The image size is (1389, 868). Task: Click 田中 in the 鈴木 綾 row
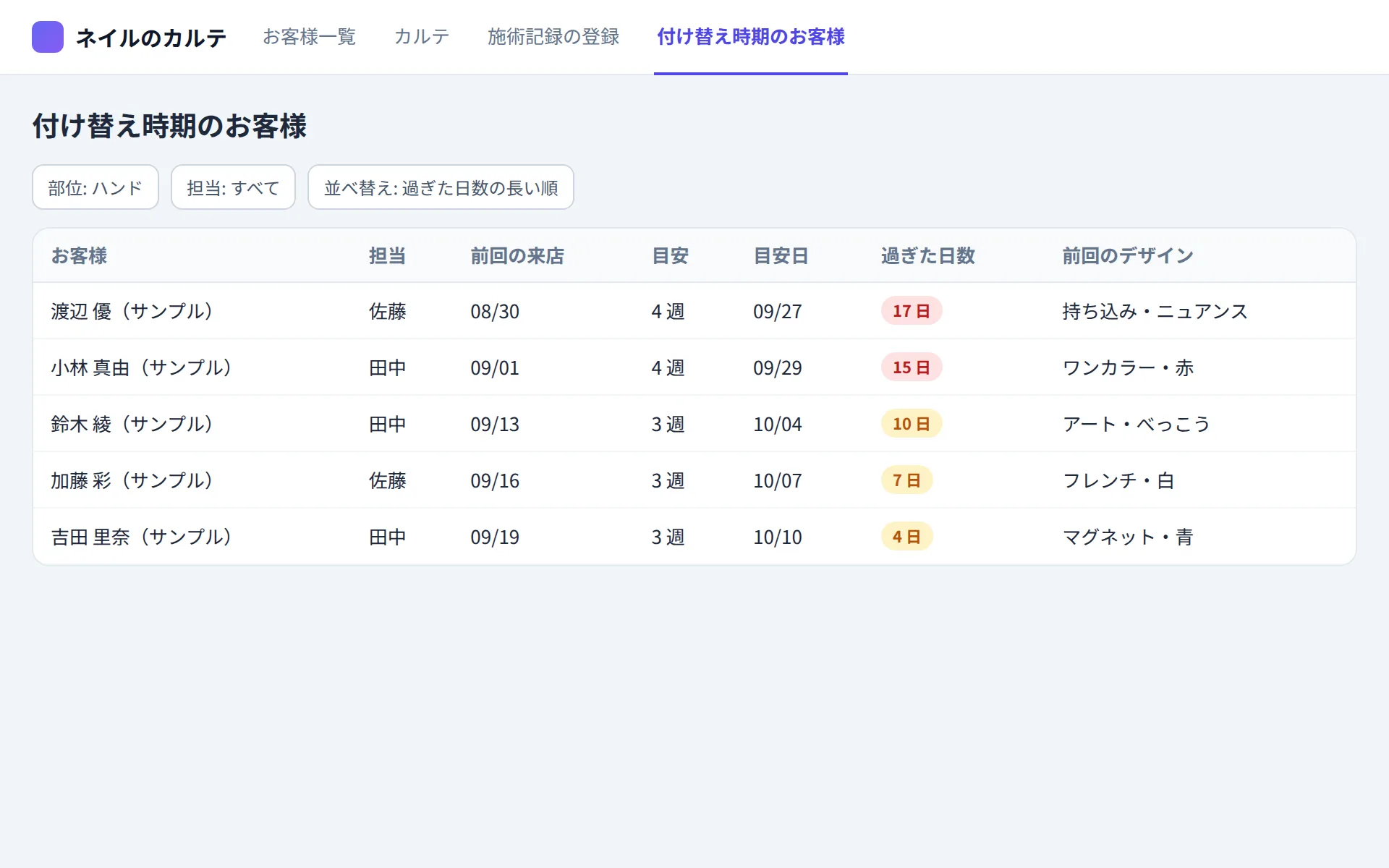[x=387, y=424]
